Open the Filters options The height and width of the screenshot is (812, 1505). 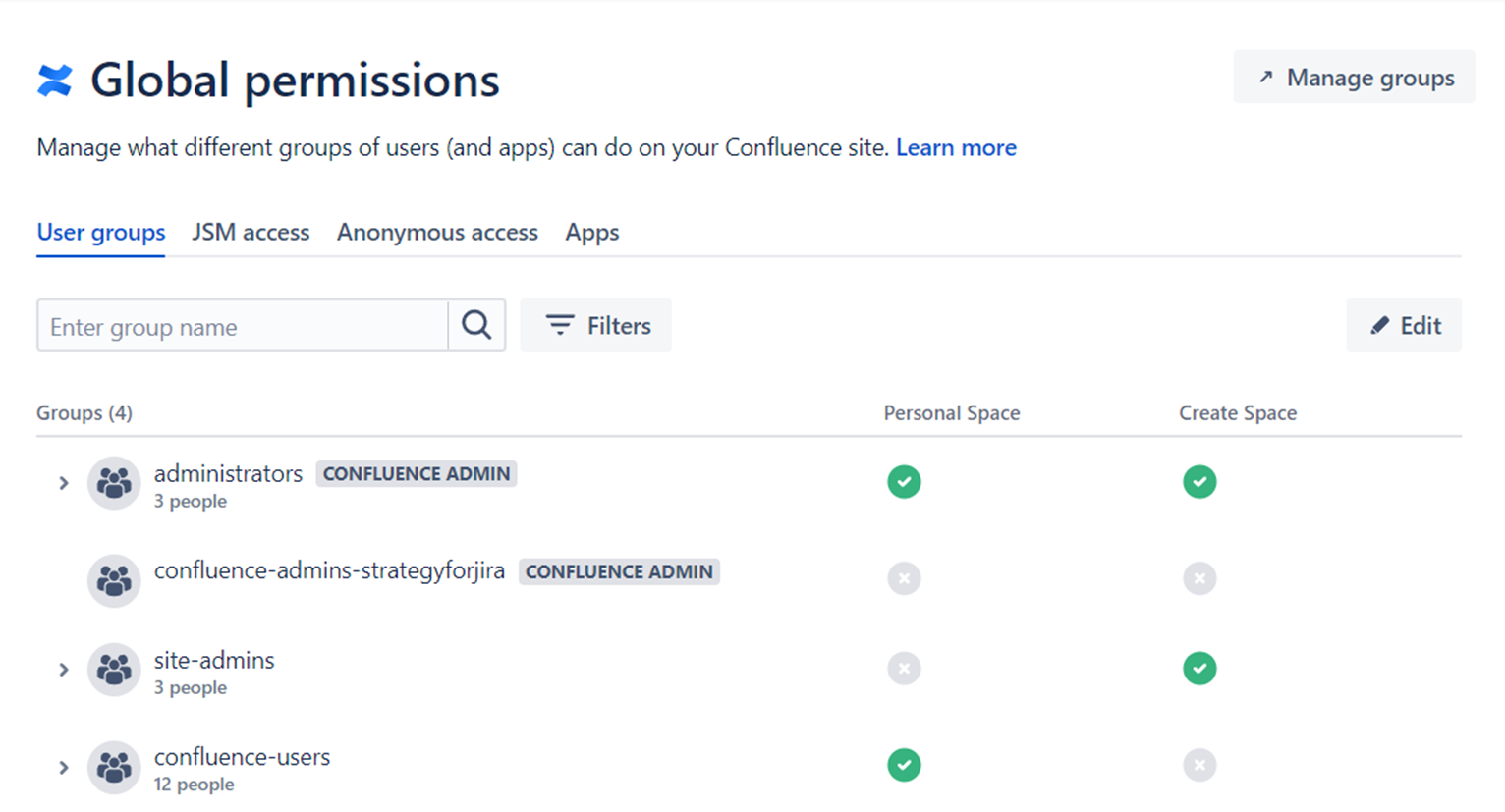point(596,325)
